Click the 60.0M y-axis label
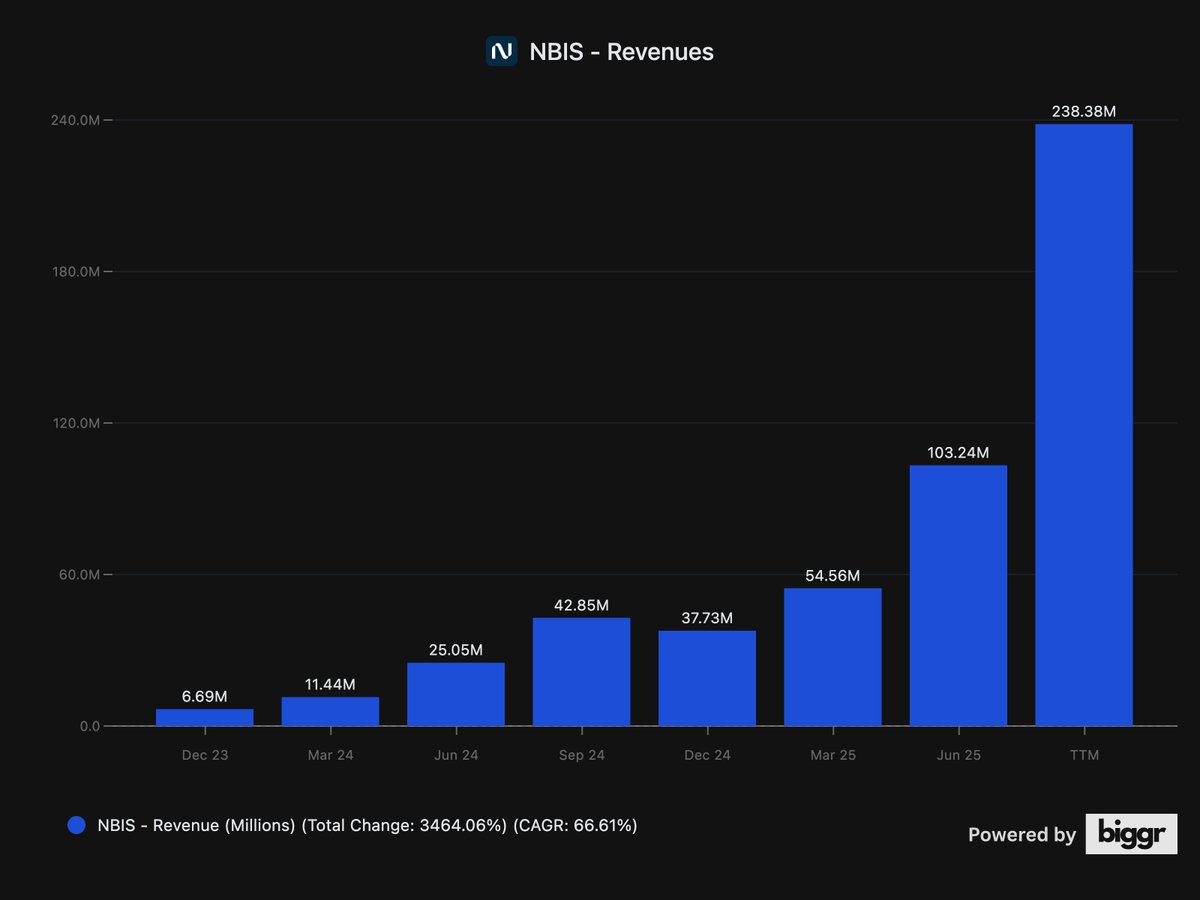 tap(81, 575)
